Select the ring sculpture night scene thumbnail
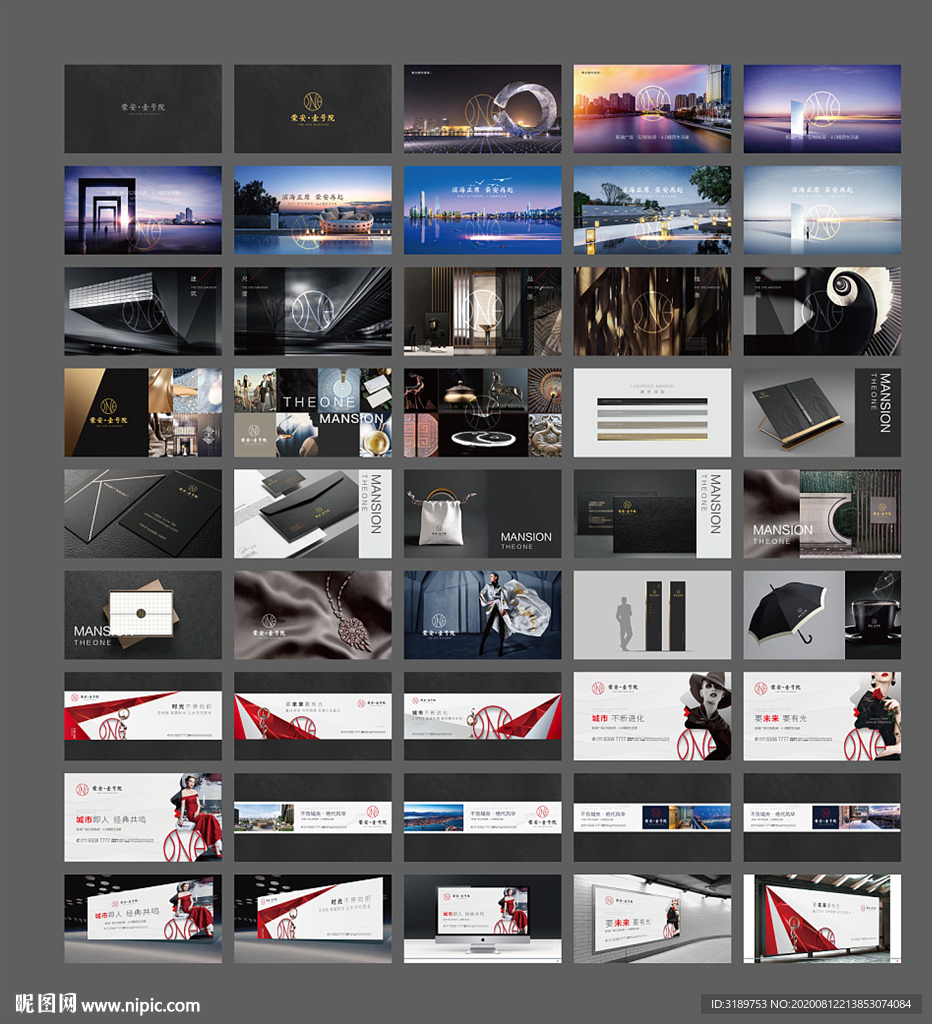 click(482, 109)
